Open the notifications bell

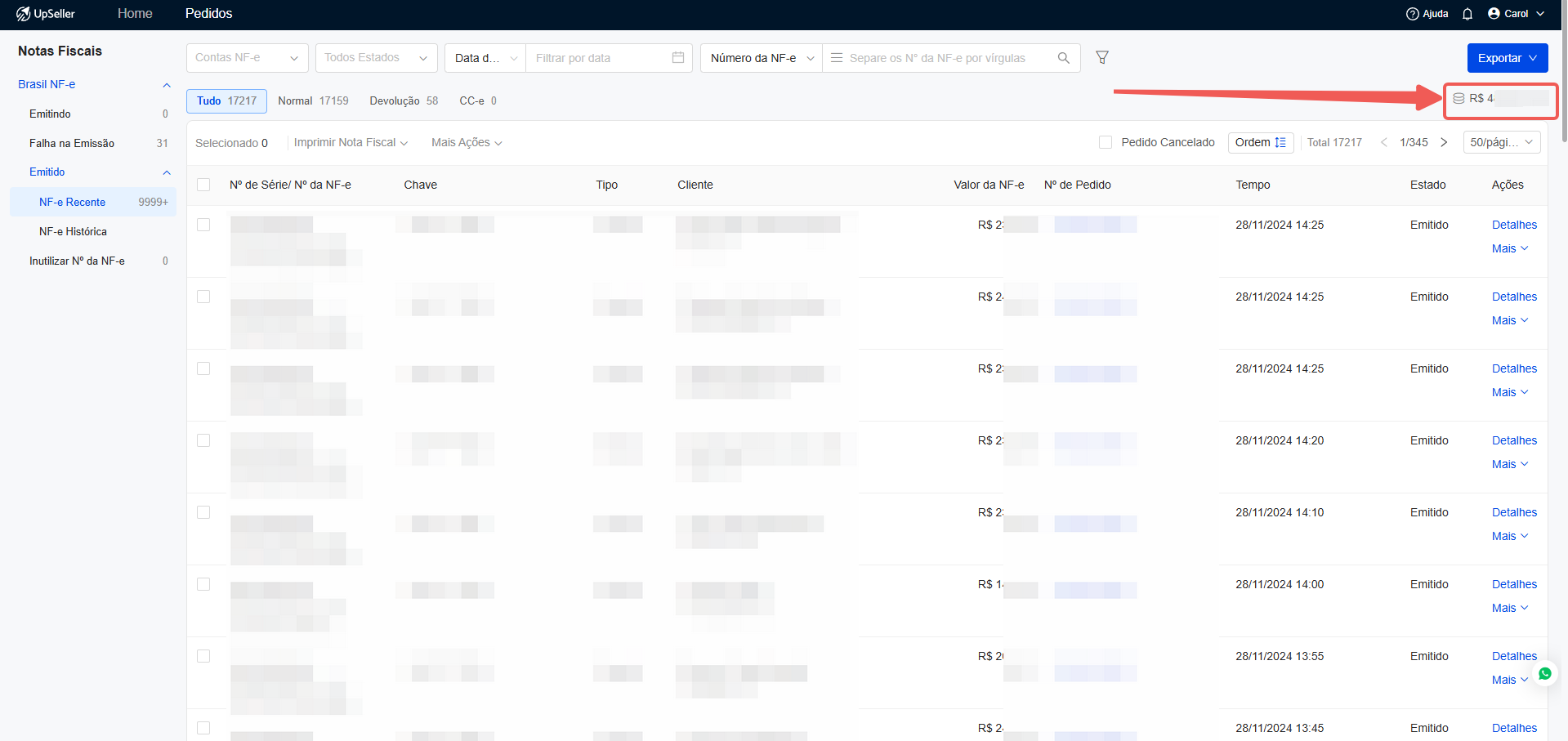pos(1467,14)
